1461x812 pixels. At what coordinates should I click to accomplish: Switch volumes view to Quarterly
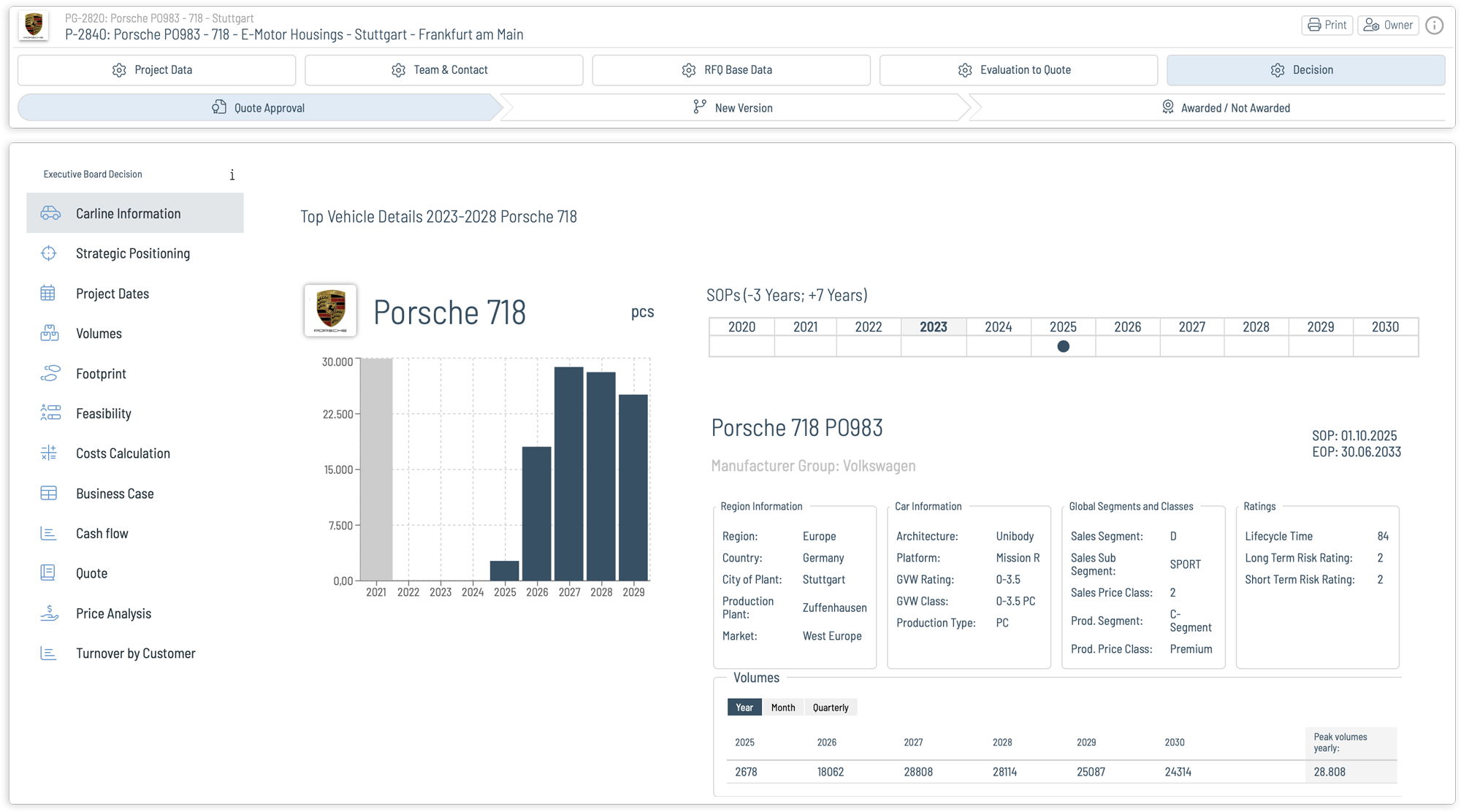point(831,708)
